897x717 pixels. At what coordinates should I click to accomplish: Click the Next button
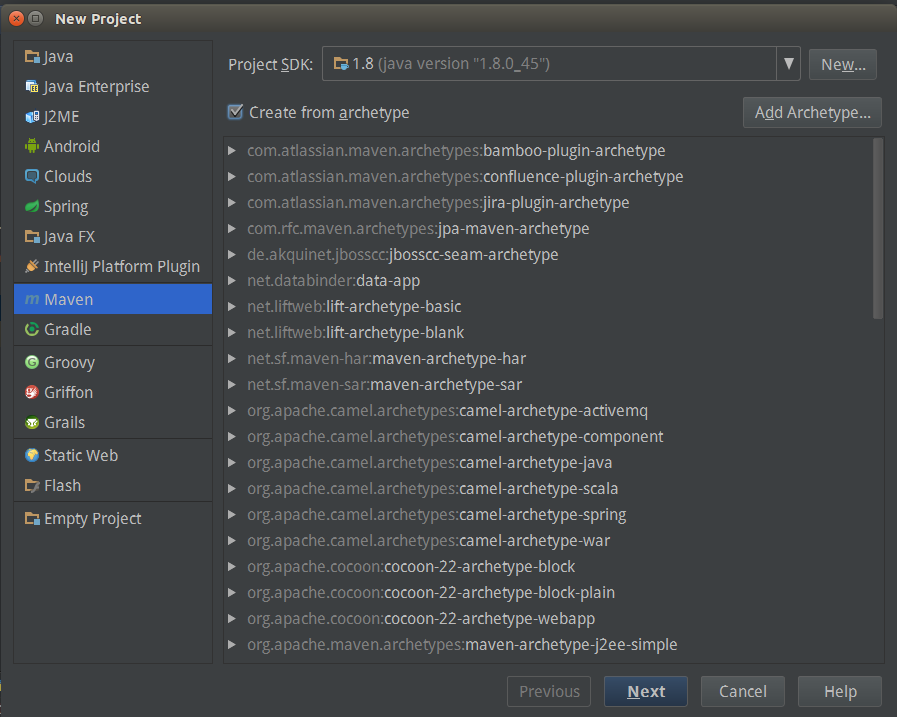[646, 691]
